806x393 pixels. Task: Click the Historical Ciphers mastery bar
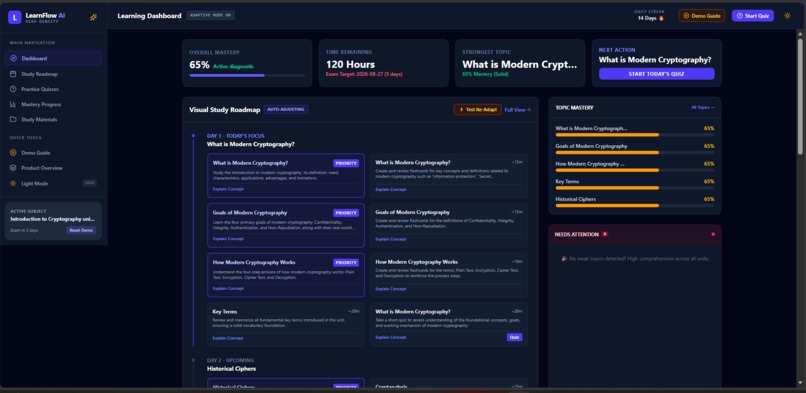pos(635,205)
